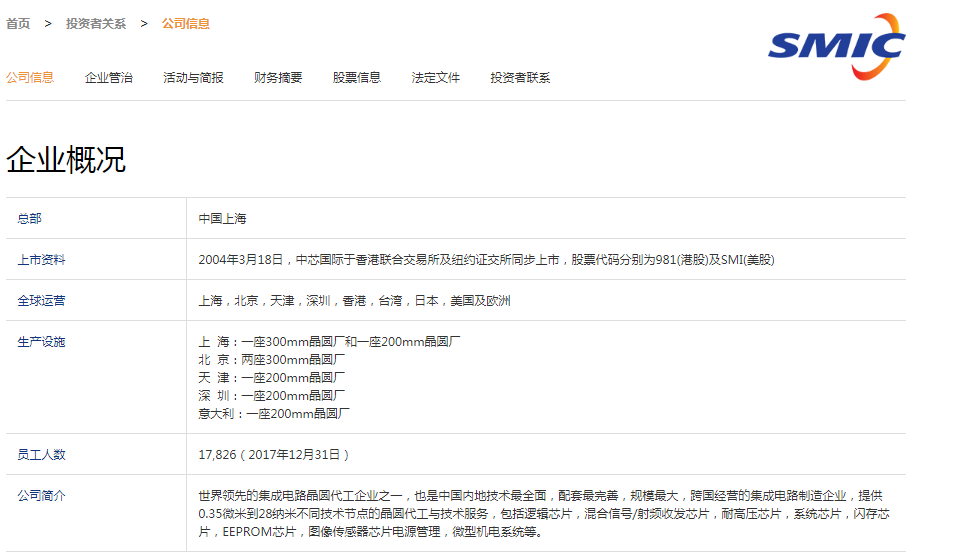Screen dimensions: 953x557
Task: Click the 总部 row label
Action: point(29,219)
